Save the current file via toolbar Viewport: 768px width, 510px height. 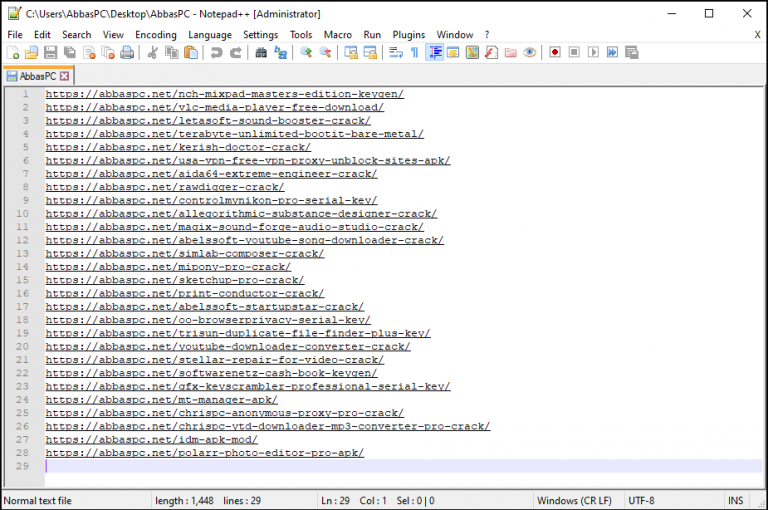(50, 52)
